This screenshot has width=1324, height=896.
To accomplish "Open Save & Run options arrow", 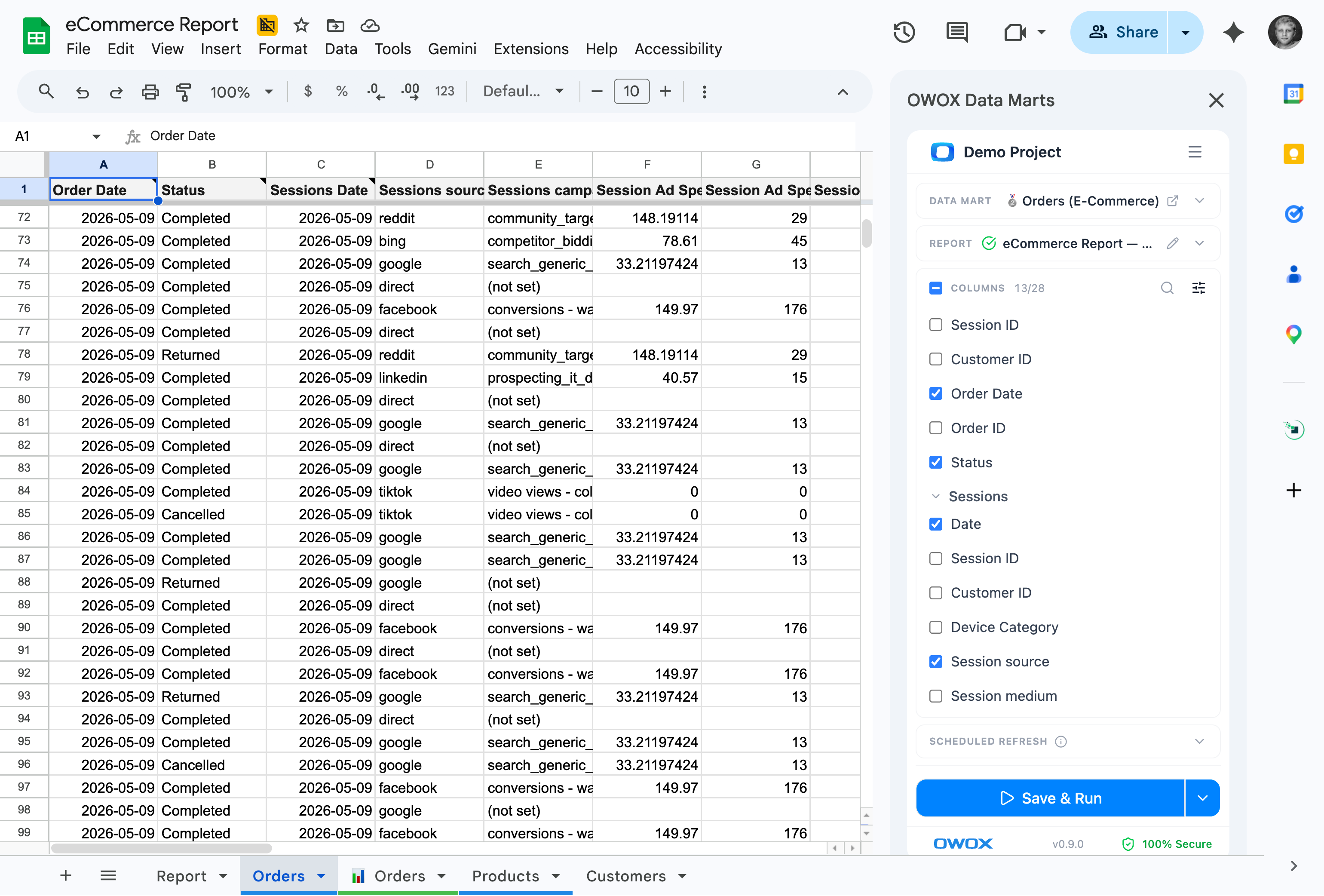I will (1202, 798).
